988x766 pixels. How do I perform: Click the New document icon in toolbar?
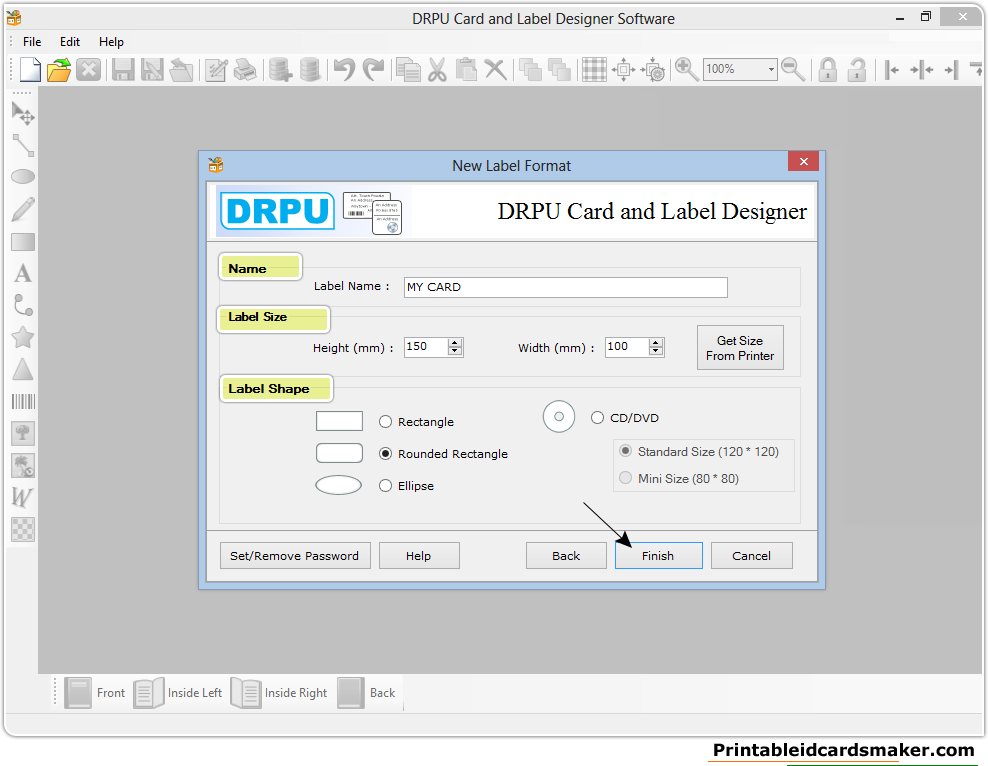click(x=30, y=69)
